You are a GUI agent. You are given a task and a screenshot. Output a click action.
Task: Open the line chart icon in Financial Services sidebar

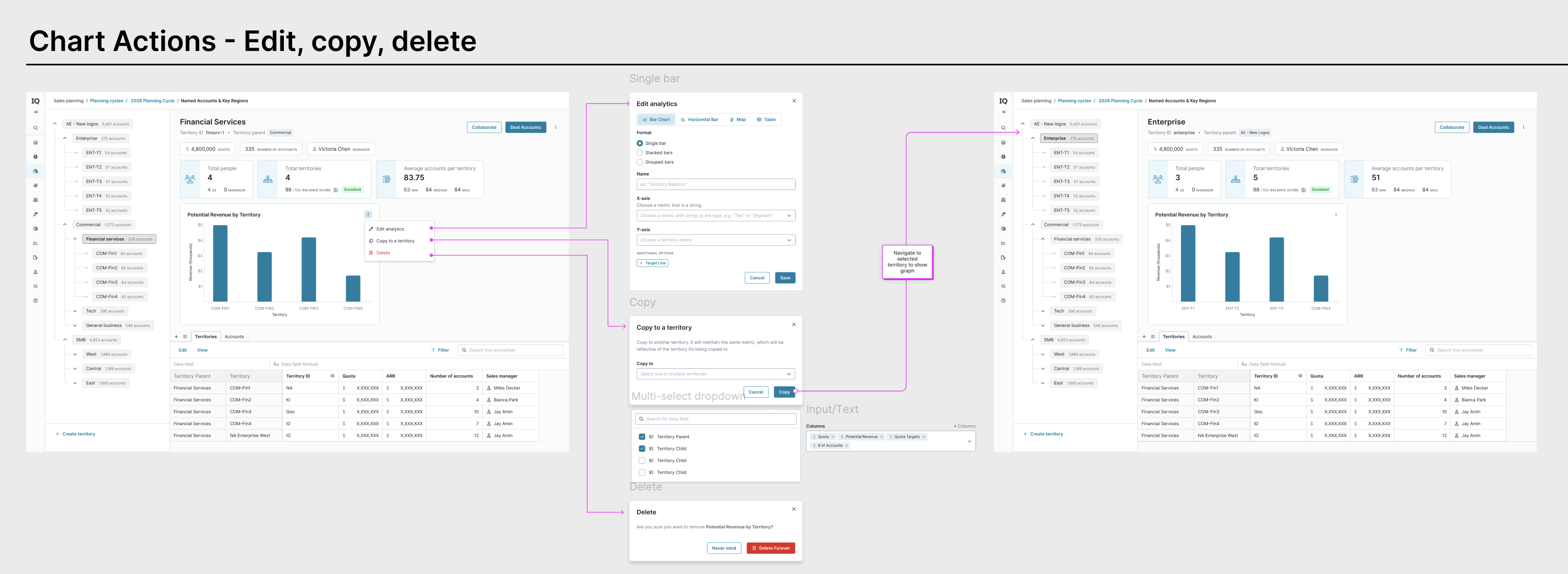35,243
